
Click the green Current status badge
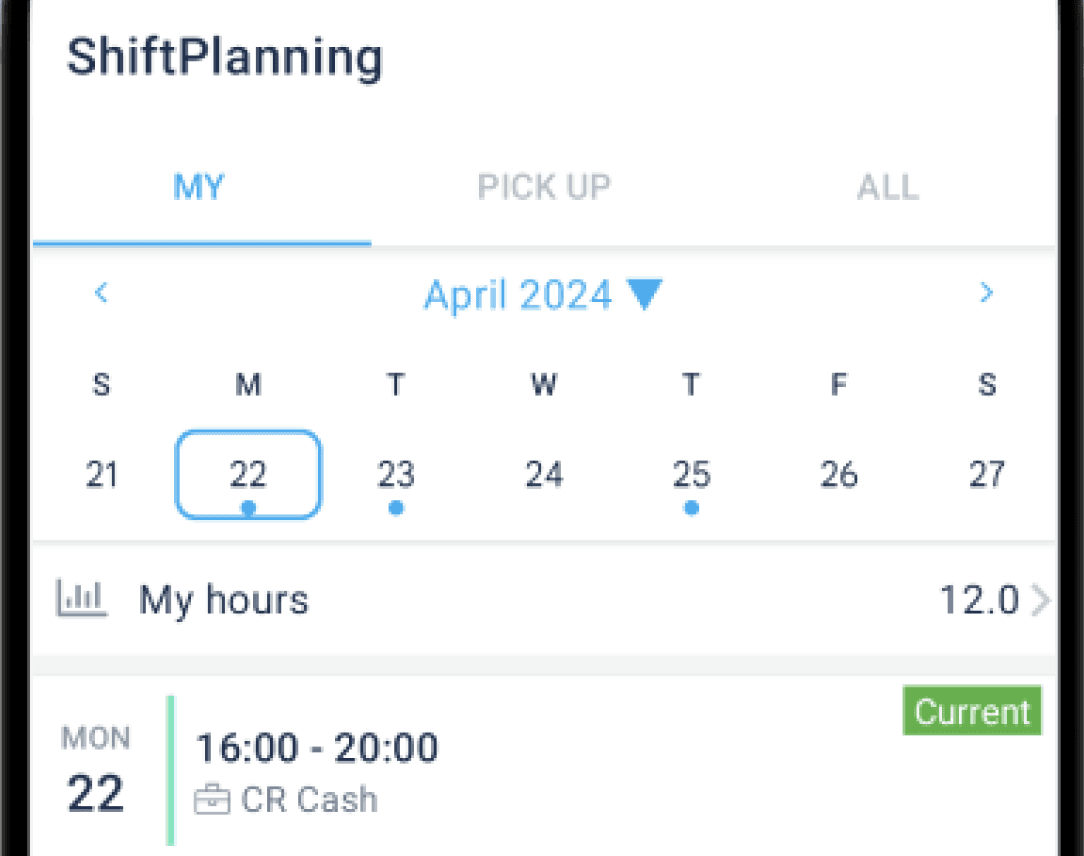click(x=972, y=711)
